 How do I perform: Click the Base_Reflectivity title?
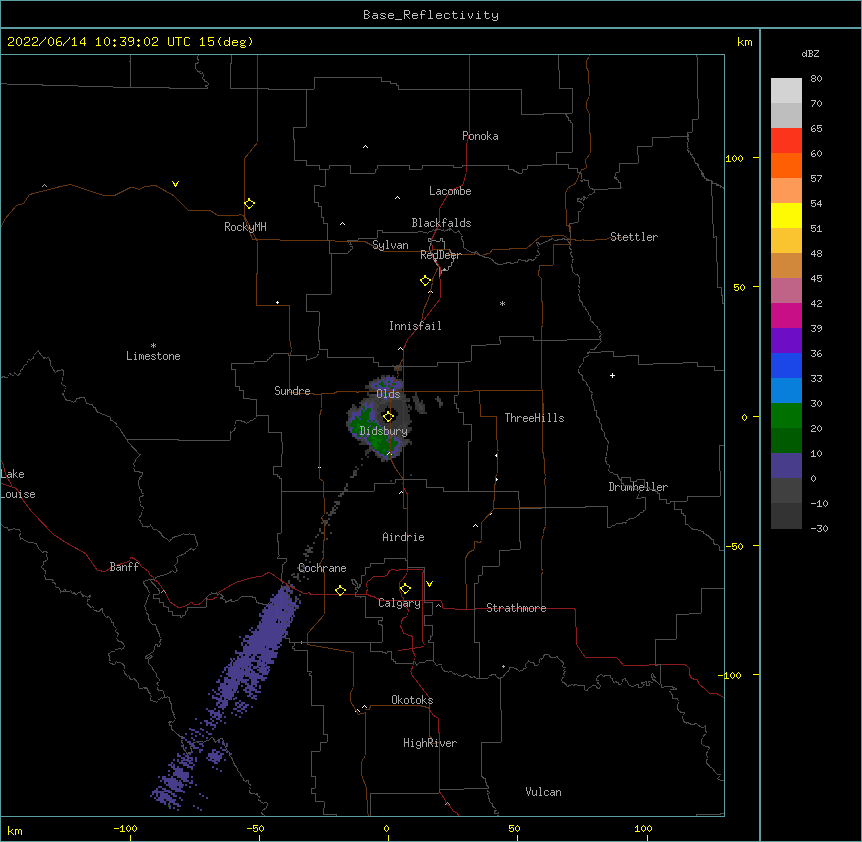pyautogui.click(x=431, y=15)
